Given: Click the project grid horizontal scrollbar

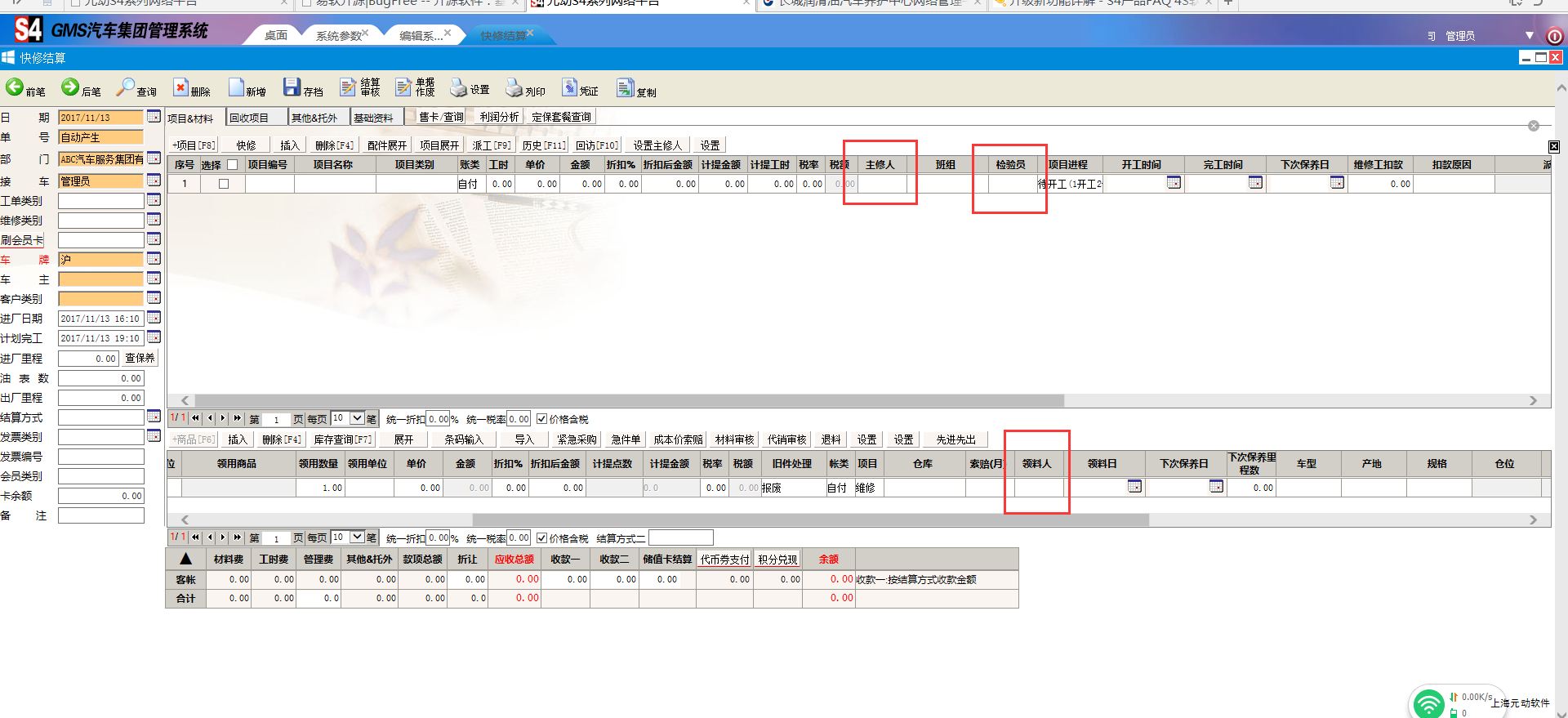Looking at the screenshot, I should [x=621, y=401].
